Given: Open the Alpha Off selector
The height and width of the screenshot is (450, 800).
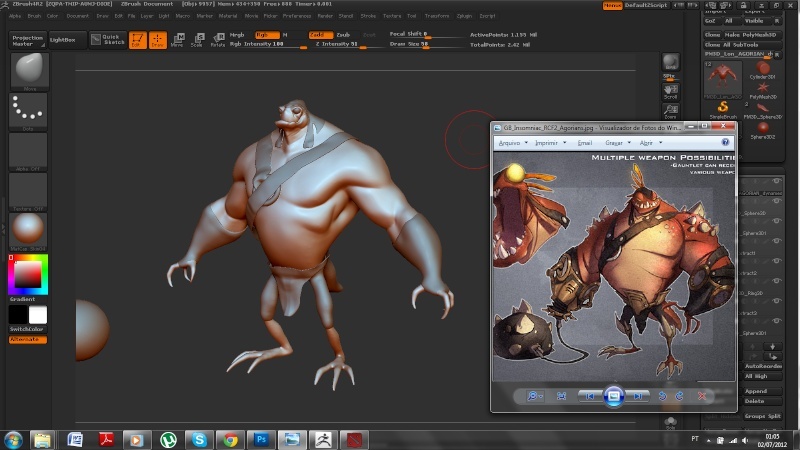Looking at the screenshot, I should [x=28, y=152].
